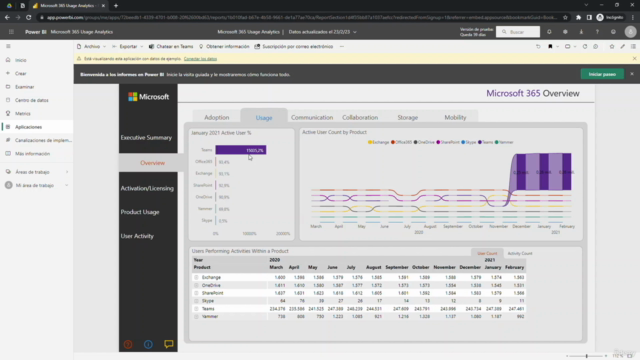Open more options ellipsis in toolbar
The width and height of the screenshot is (640, 360).
(342, 47)
